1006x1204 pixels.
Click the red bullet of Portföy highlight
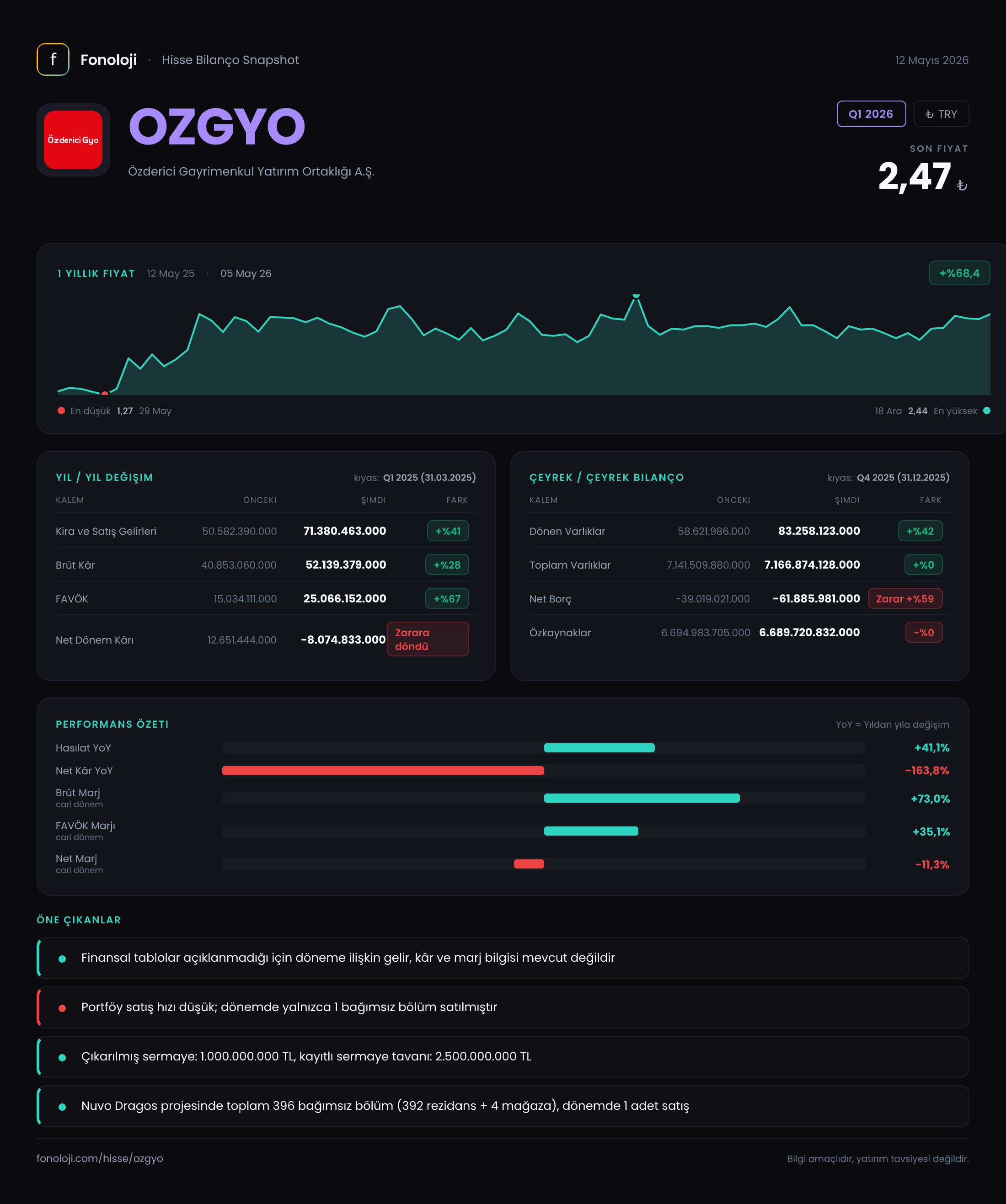point(62,1008)
